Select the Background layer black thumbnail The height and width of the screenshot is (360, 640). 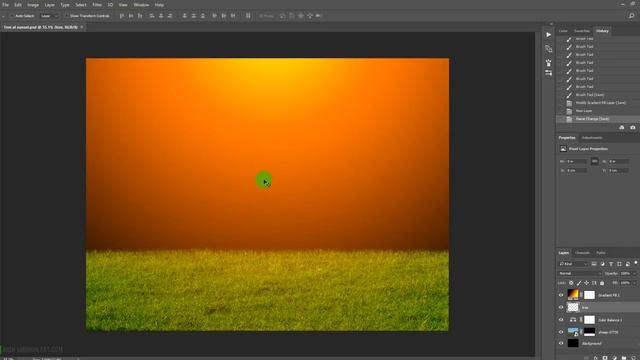pyautogui.click(x=573, y=343)
